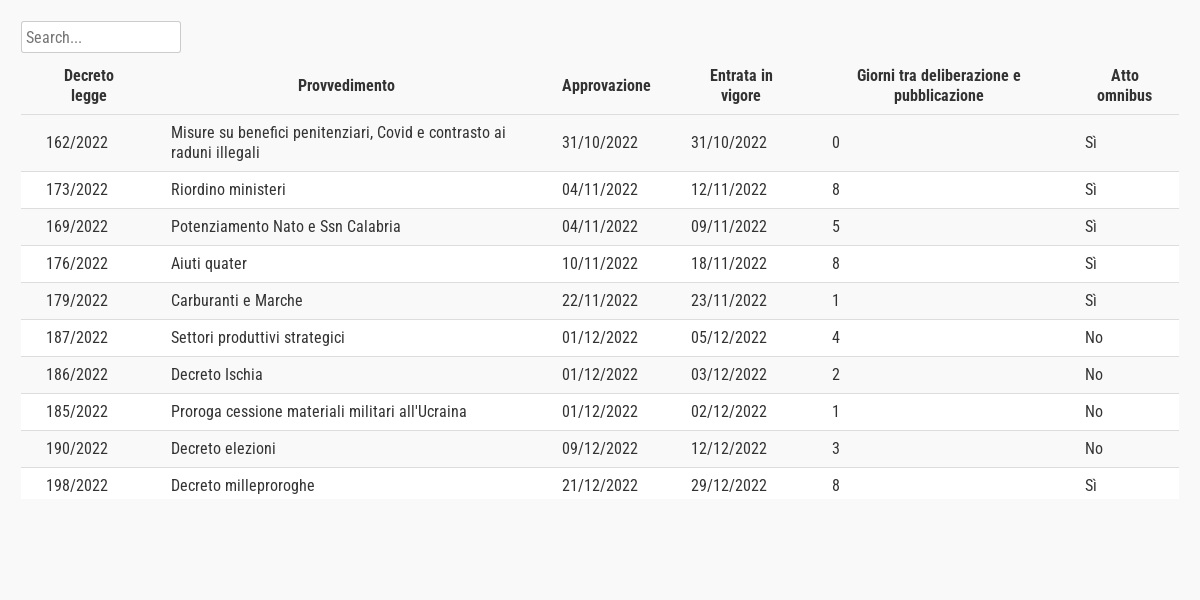Select decree number 190/2022

point(77,449)
